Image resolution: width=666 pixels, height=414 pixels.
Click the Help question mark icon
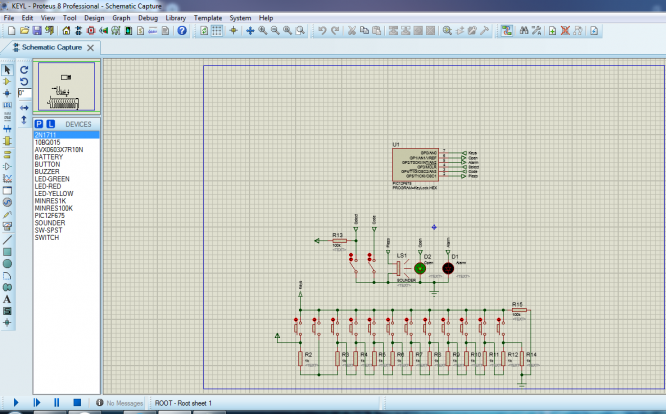point(182,31)
